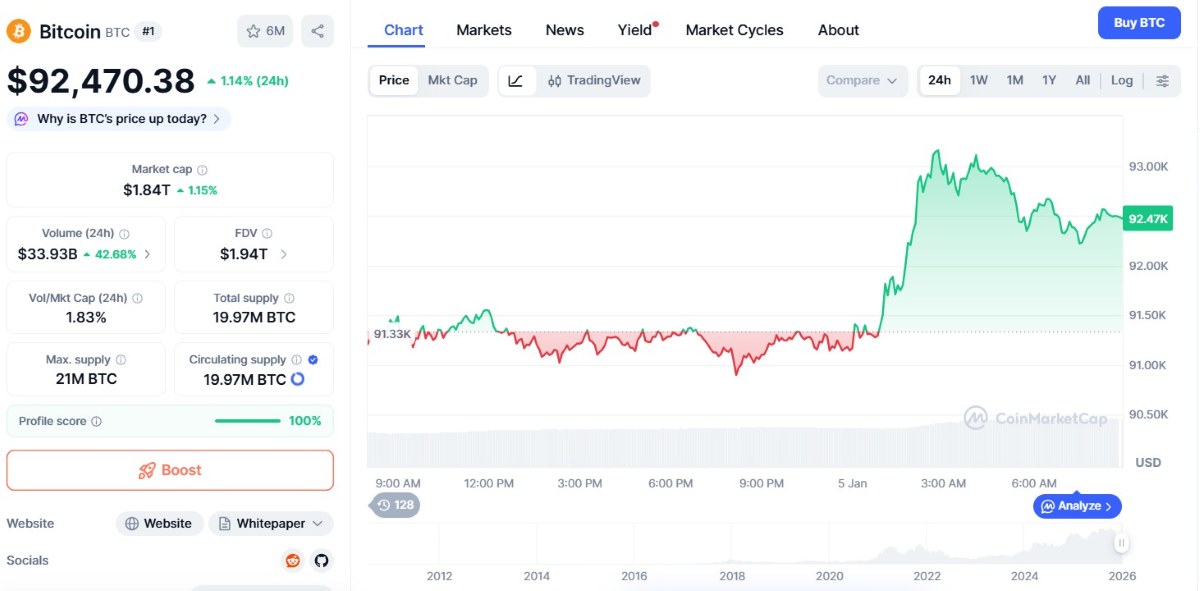Open the Website link
This screenshot has height=591, width=1200.
tap(160, 524)
